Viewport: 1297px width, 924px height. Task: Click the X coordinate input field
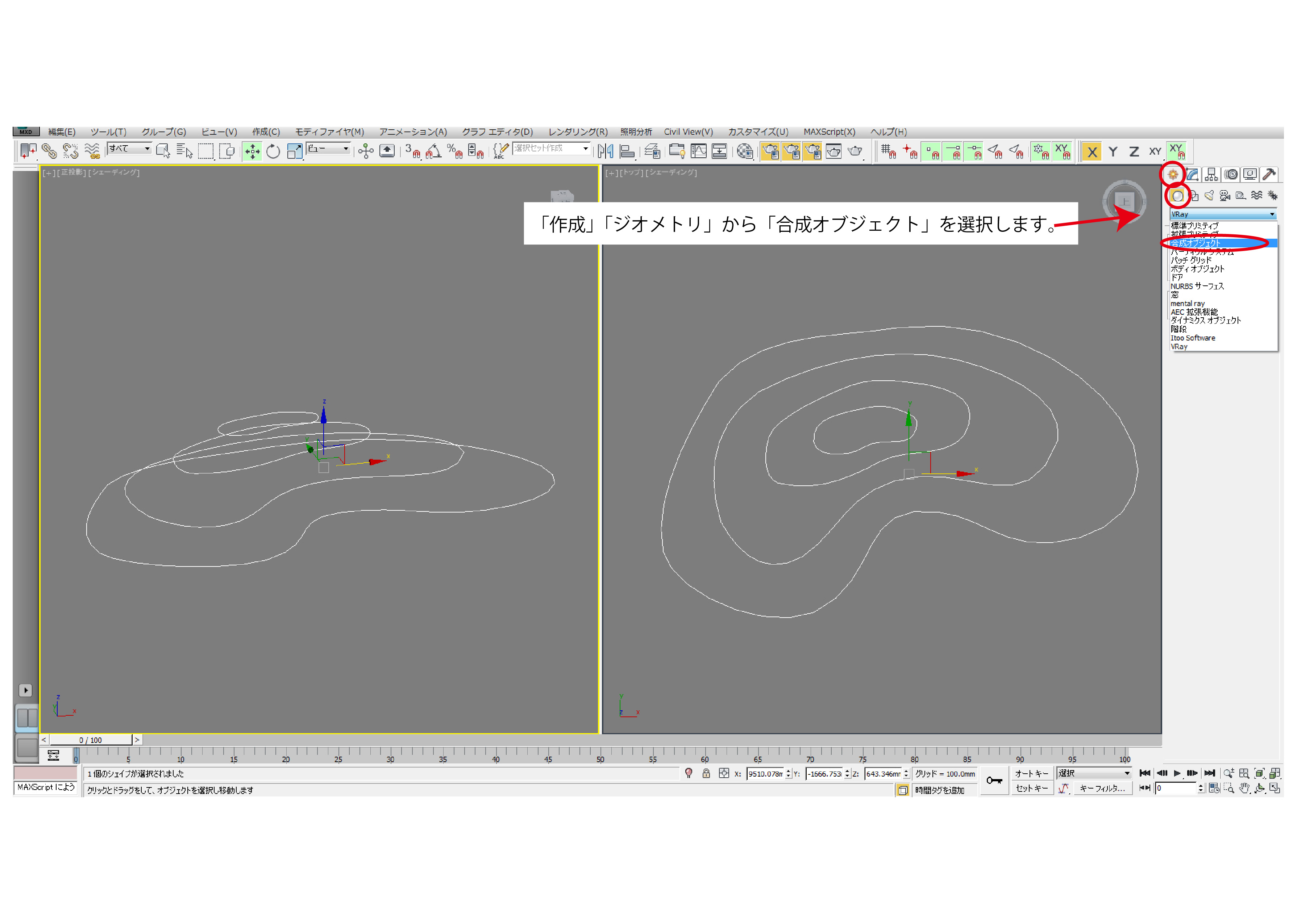point(765,774)
